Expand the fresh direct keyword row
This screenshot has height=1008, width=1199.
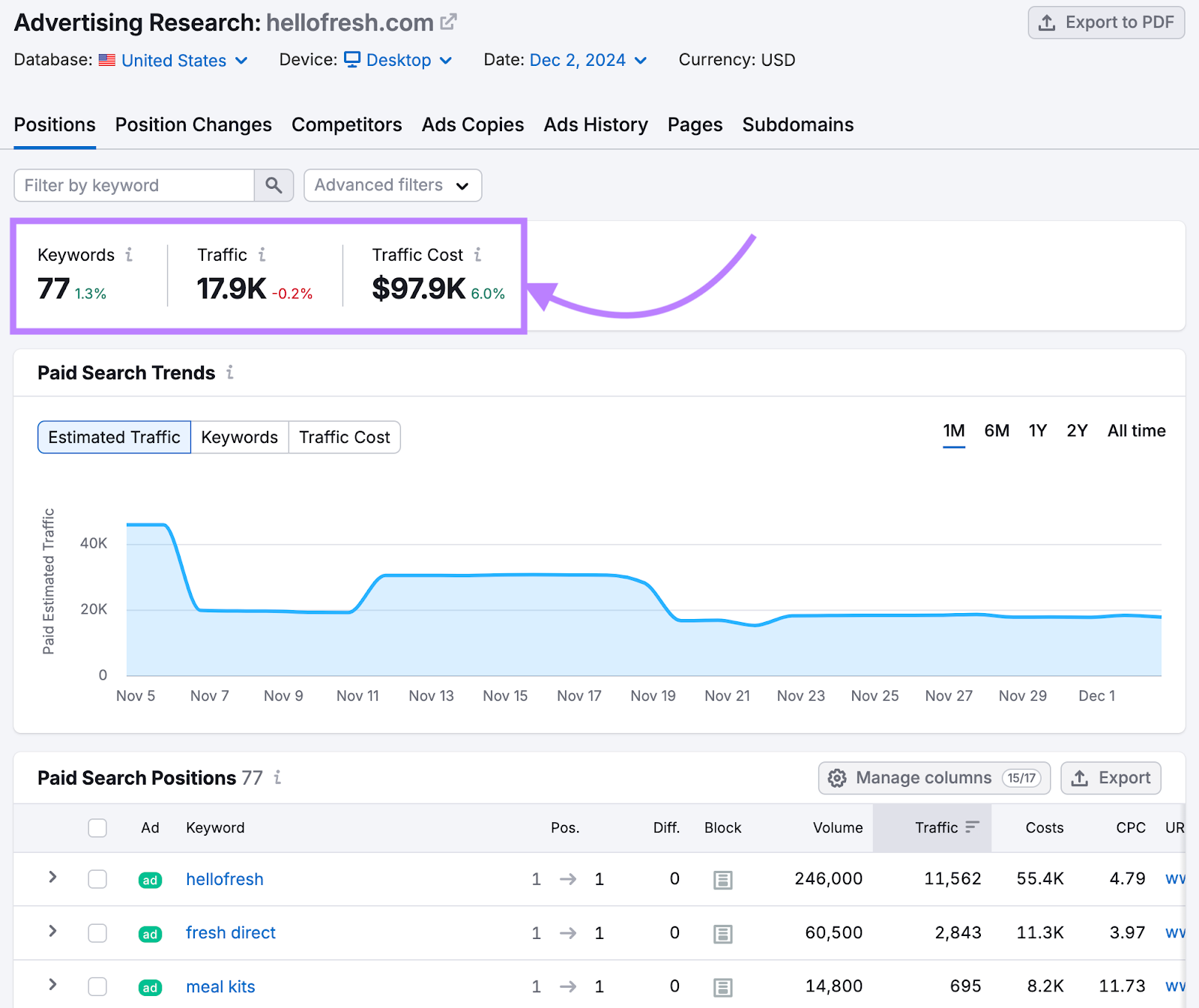[52, 931]
